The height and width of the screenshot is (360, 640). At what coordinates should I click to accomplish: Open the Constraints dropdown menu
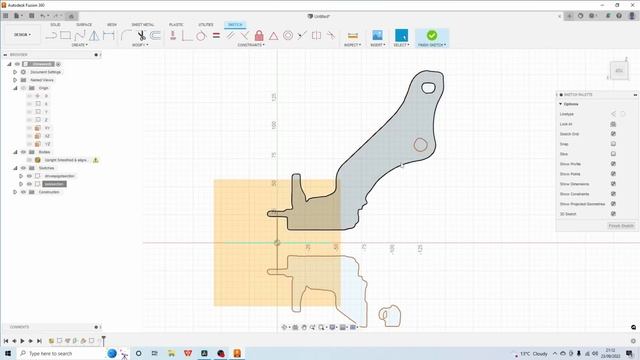click(x=251, y=45)
